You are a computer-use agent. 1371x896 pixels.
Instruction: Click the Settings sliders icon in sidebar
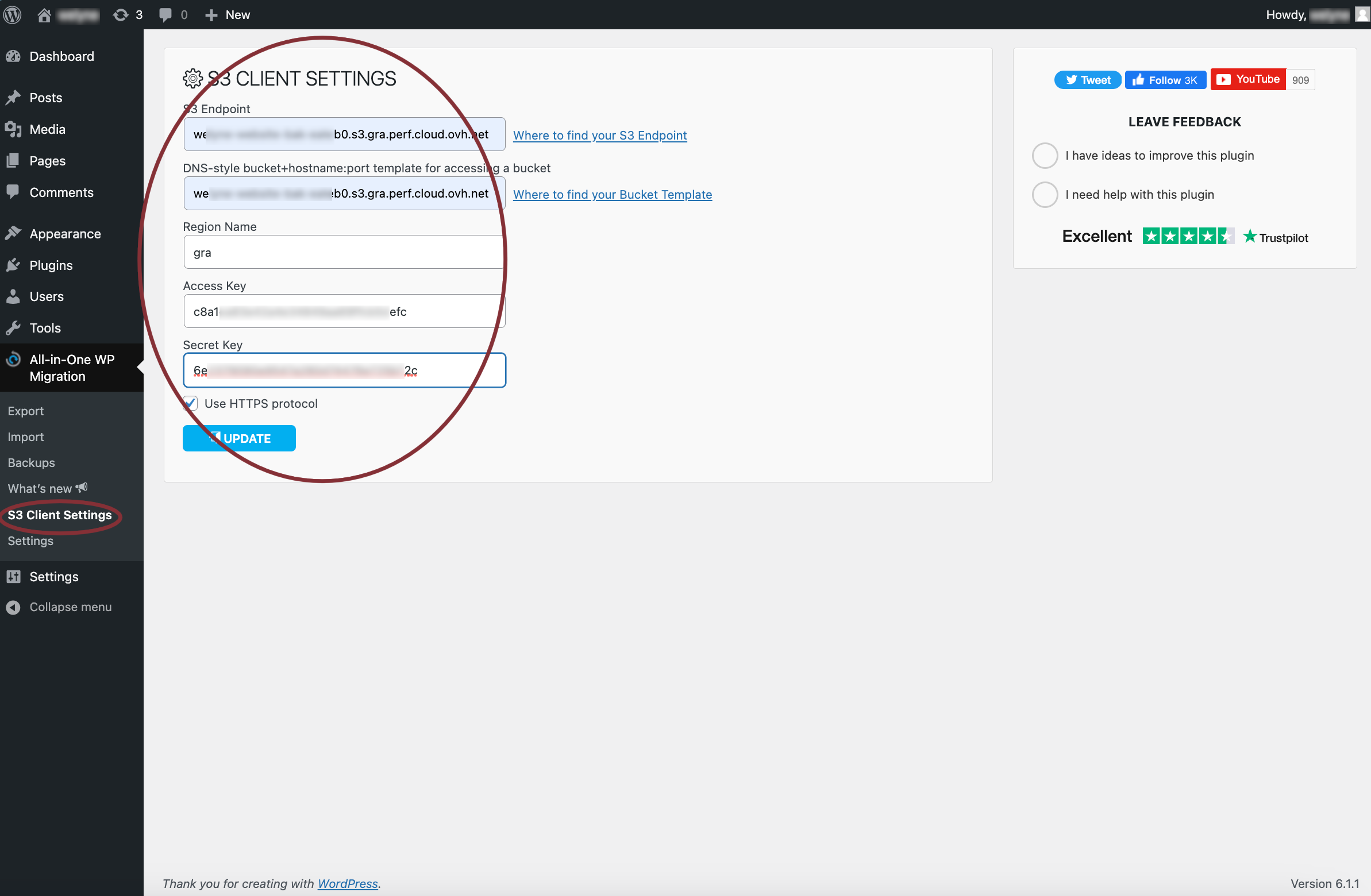[x=13, y=577]
